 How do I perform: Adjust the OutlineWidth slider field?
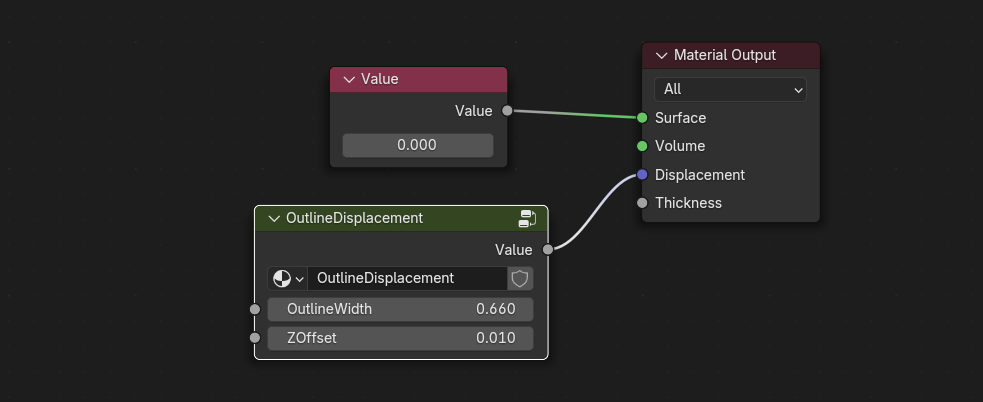point(400,309)
